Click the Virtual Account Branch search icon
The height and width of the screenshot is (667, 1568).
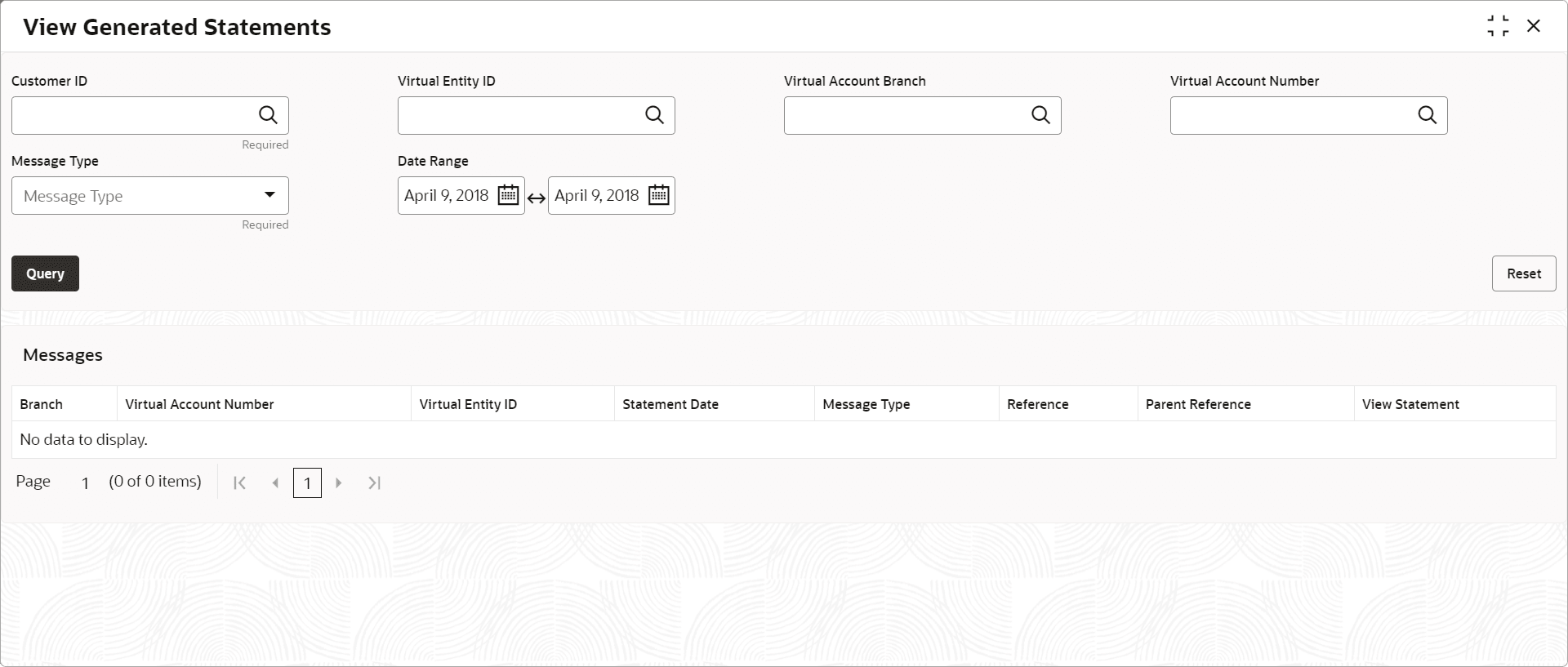(1040, 115)
